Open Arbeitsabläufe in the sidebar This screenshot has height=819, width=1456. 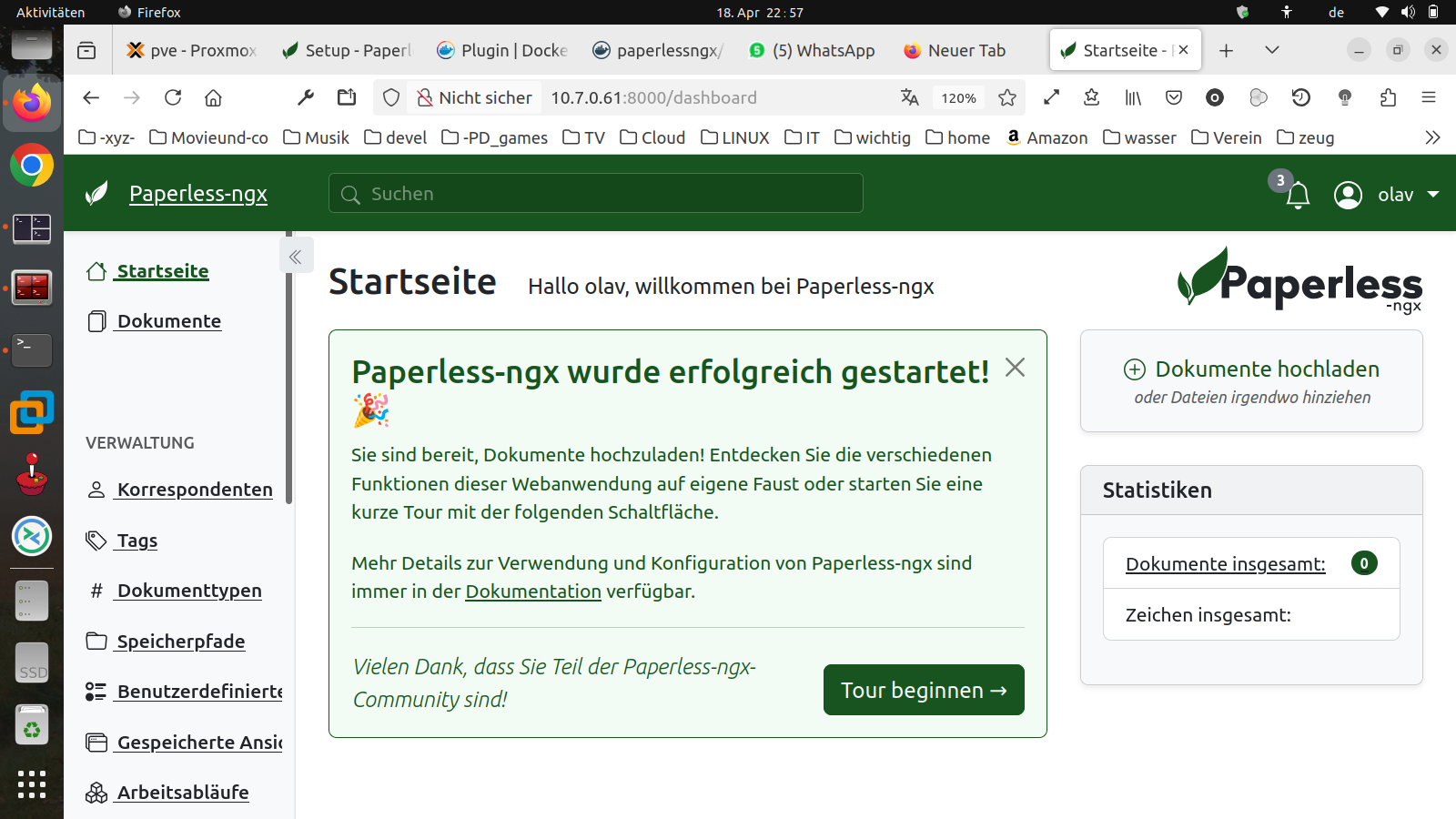167,793
